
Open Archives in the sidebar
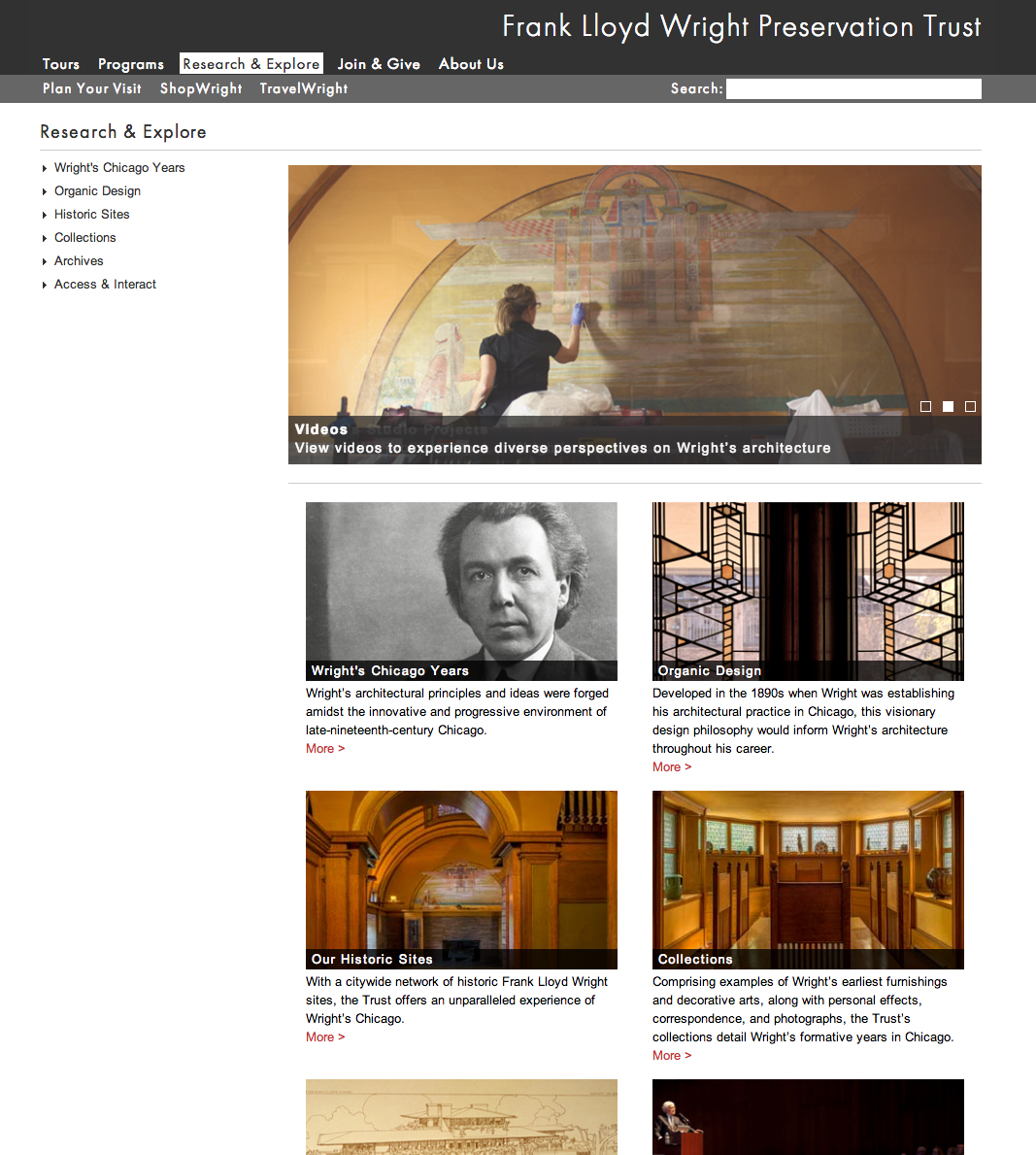coord(79,260)
